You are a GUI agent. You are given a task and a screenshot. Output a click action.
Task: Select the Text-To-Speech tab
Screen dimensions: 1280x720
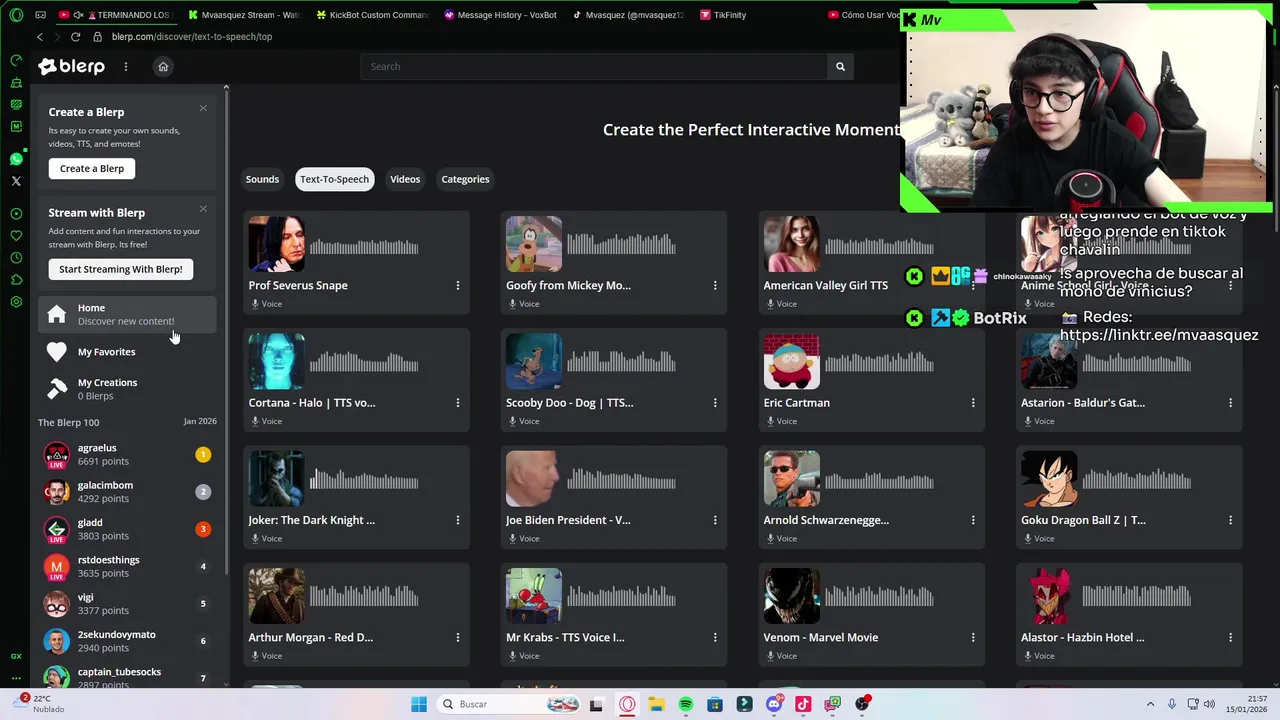click(334, 179)
